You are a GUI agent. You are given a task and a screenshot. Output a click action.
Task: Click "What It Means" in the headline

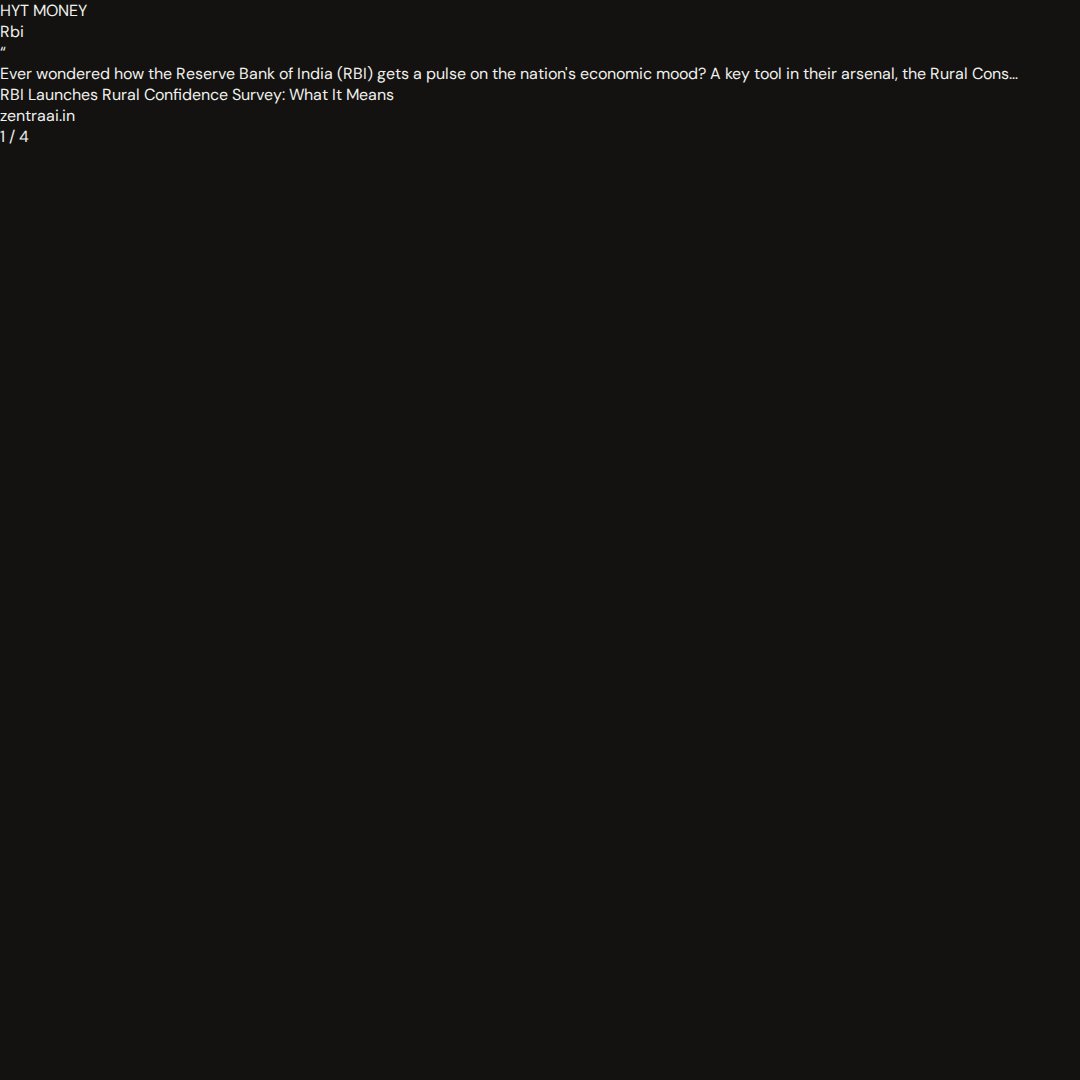tap(342, 95)
